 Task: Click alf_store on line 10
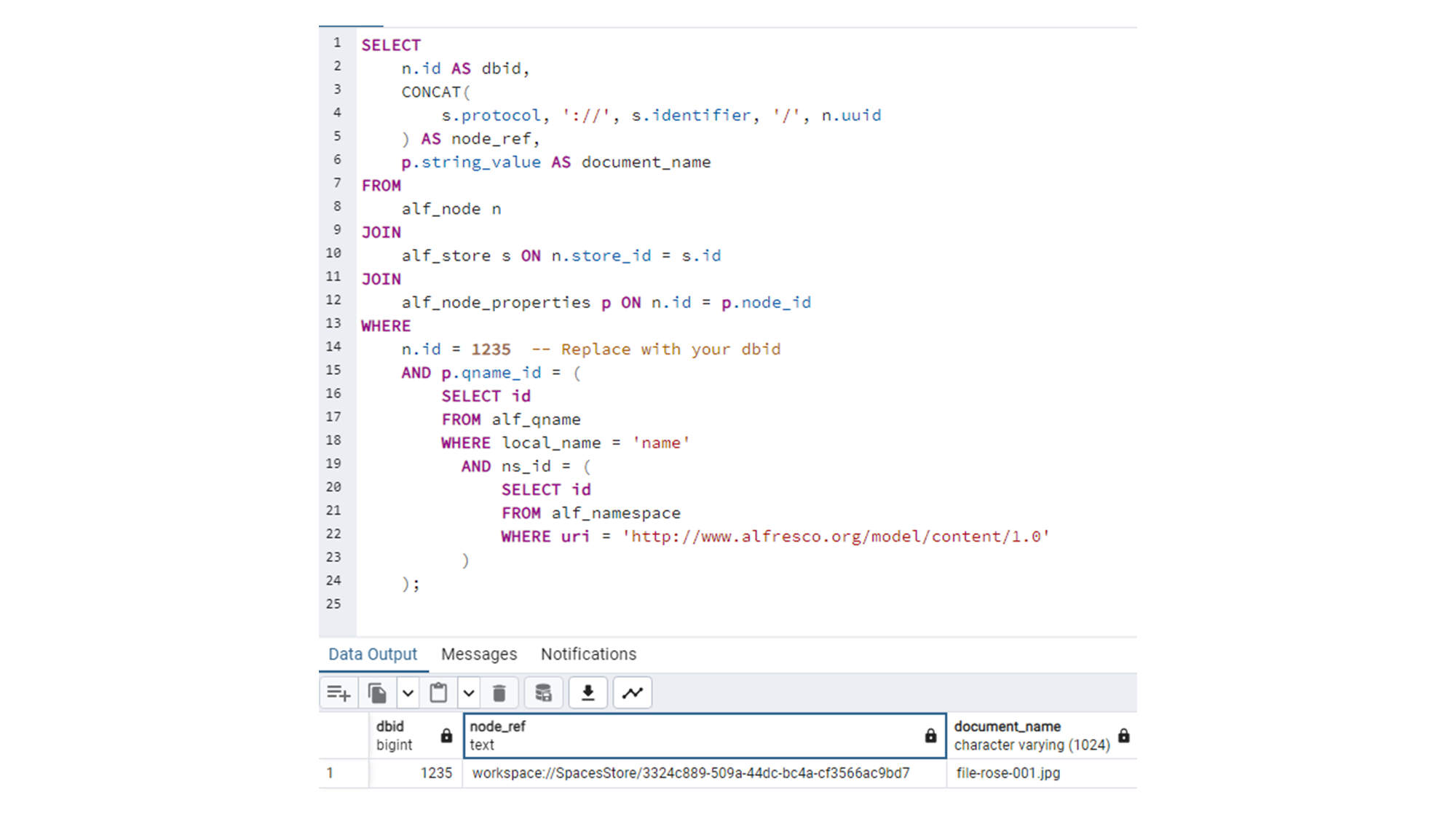pos(446,256)
